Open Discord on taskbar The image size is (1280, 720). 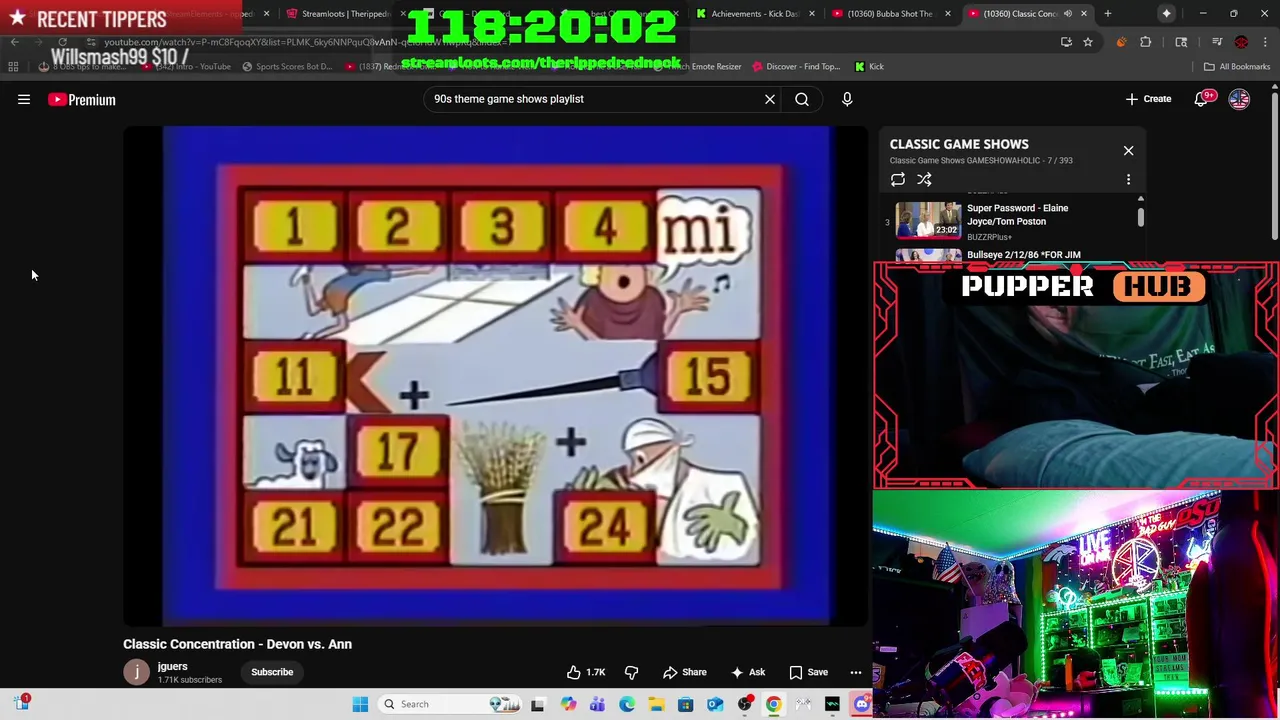pos(862,704)
